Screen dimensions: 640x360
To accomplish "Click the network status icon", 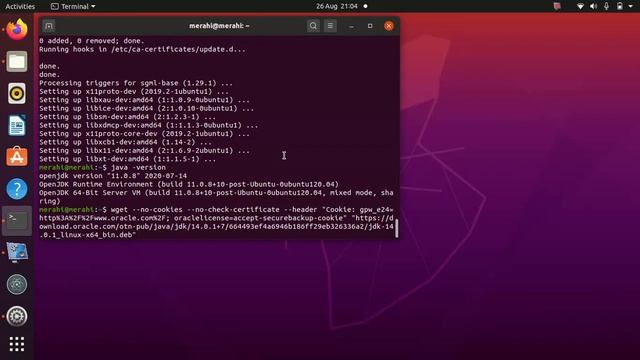I will tap(580, 6).
